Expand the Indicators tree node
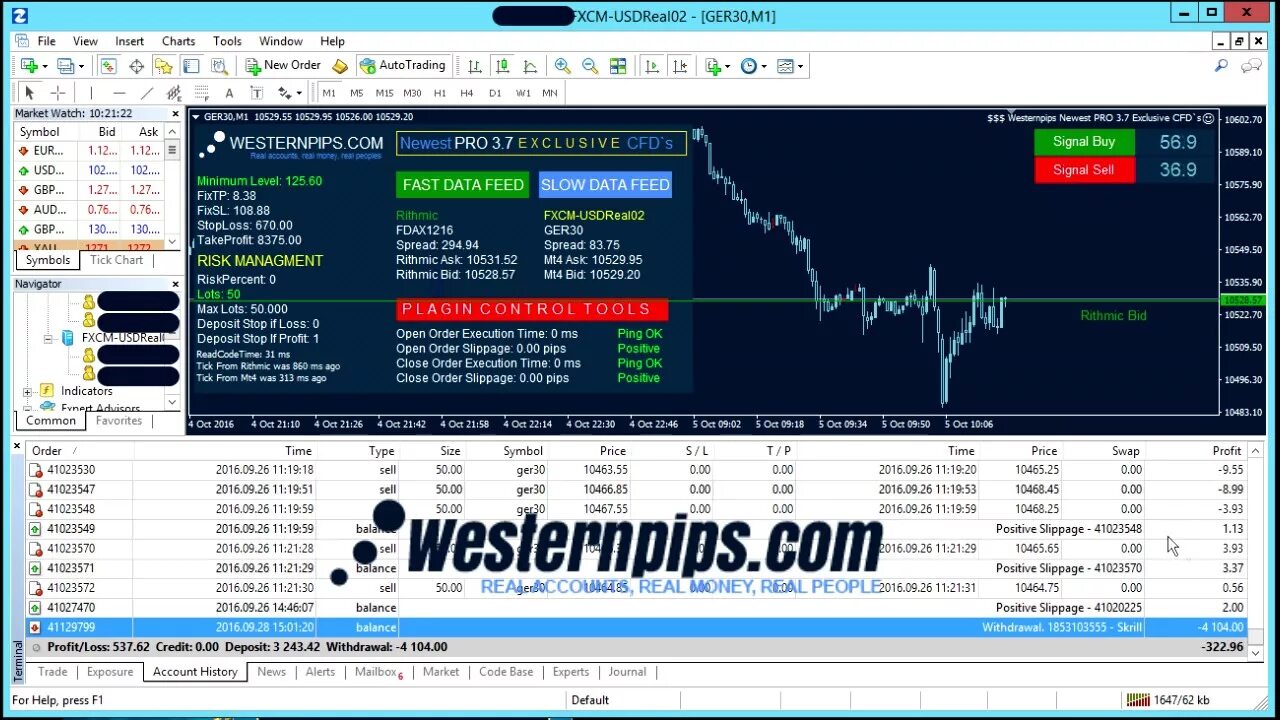This screenshot has width=1280, height=720. [x=28, y=391]
